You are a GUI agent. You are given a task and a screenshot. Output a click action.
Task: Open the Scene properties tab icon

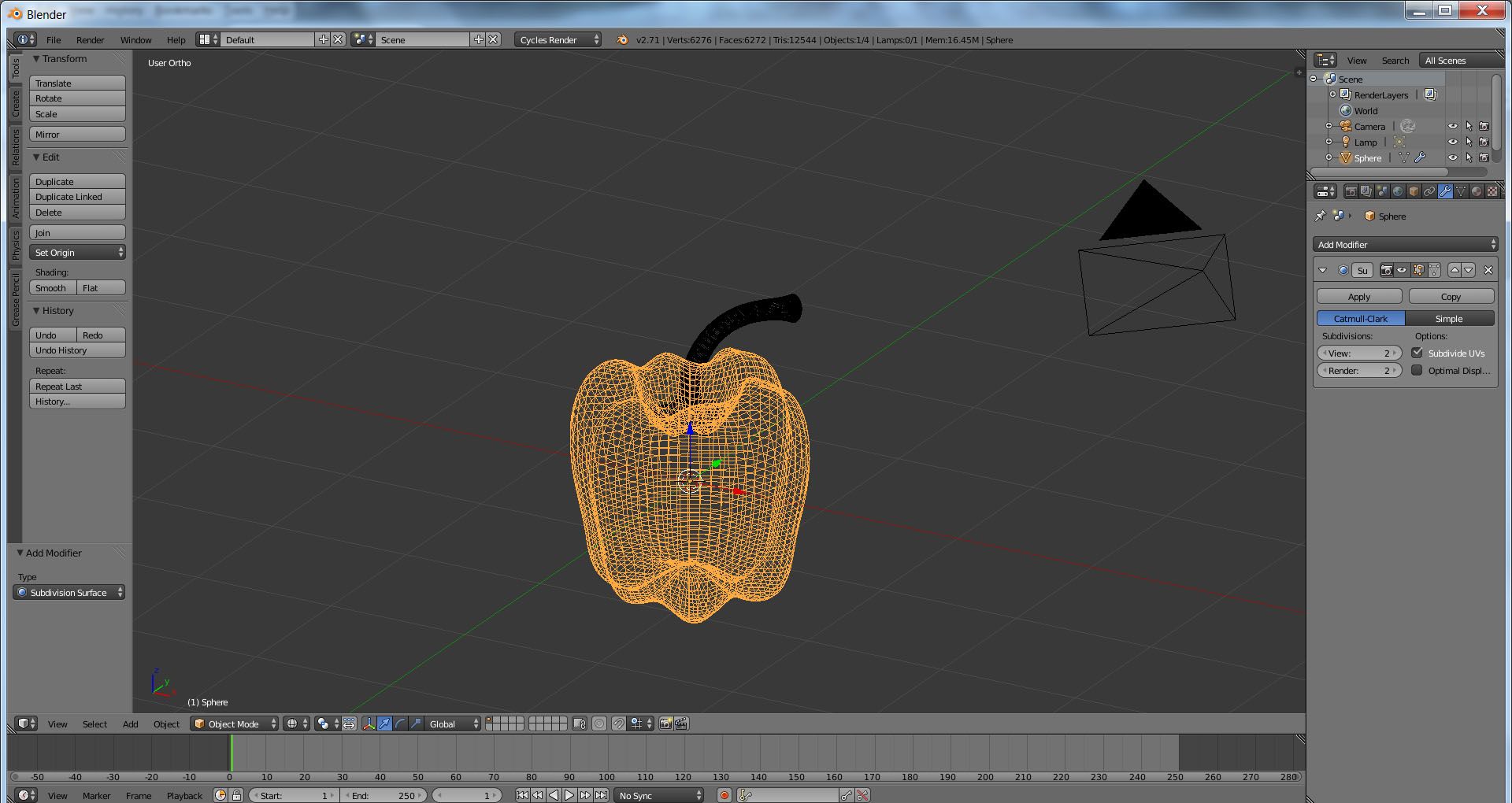pos(1382,191)
